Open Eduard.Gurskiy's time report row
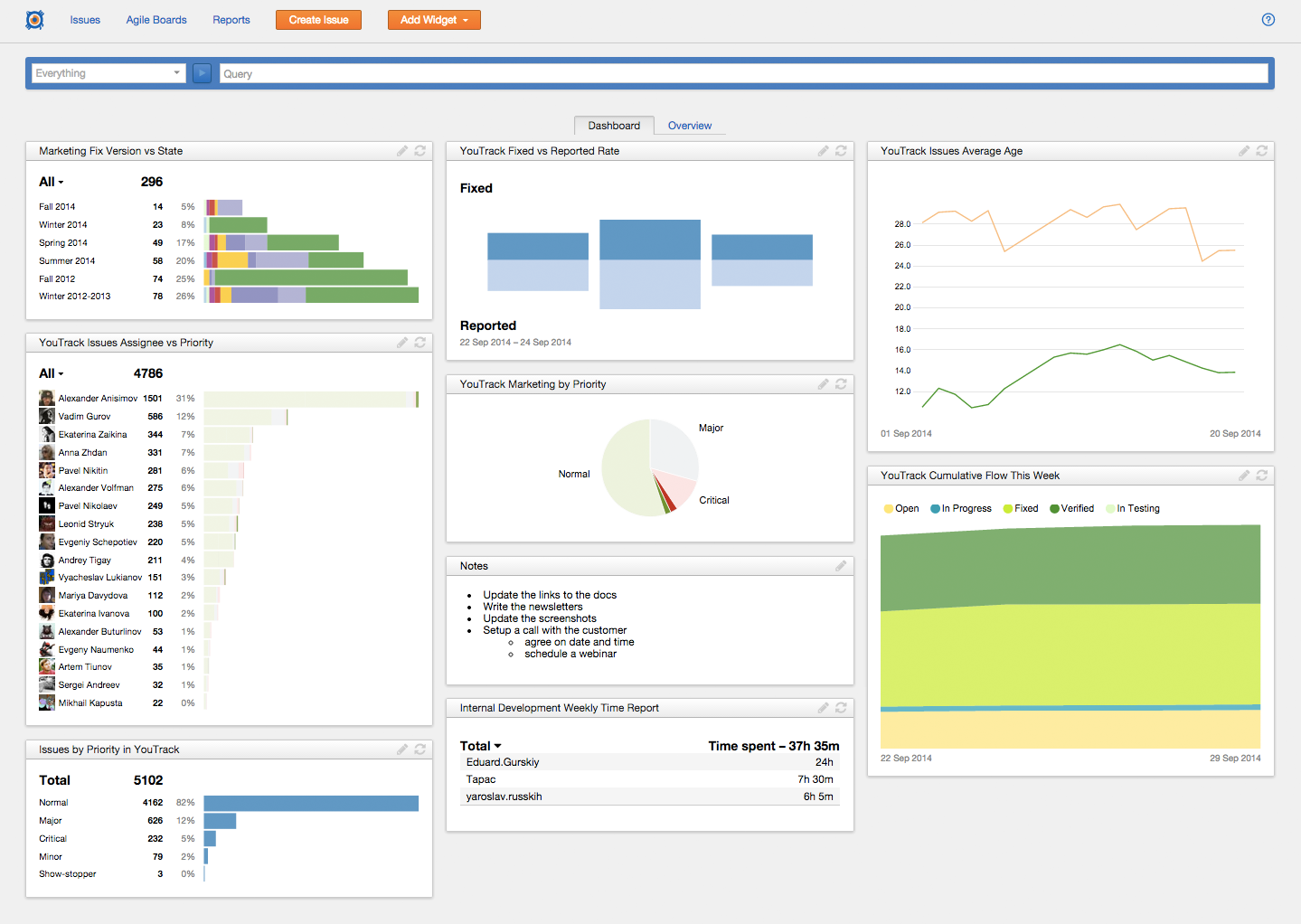 (650, 762)
